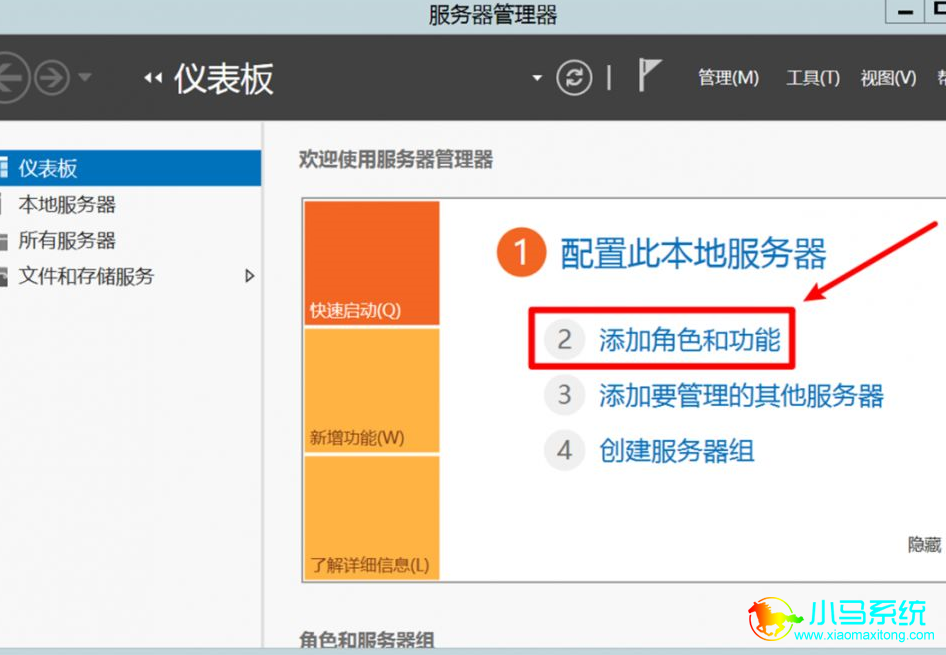Refresh the Server Manager dashboard
The image size is (946, 655).
coord(574,78)
